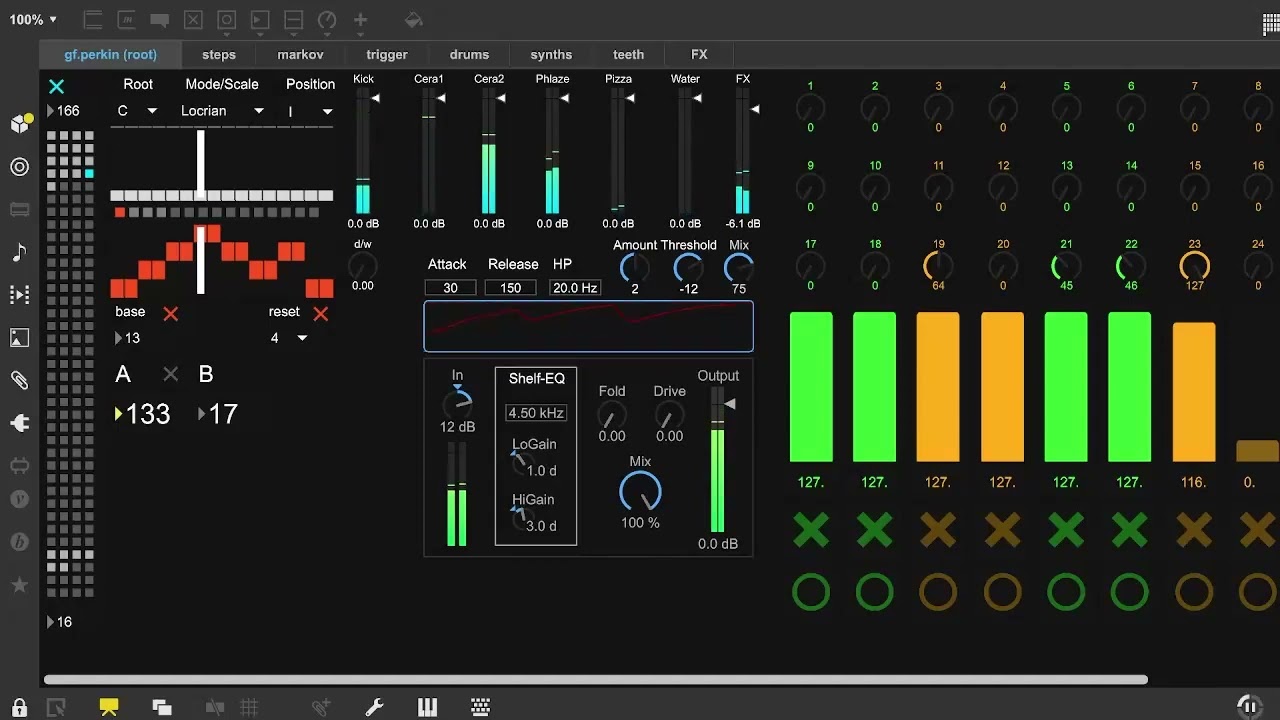Image resolution: width=1280 pixels, height=720 pixels.
Task: Toggle the patcher lock icon
Action: click(x=19, y=707)
